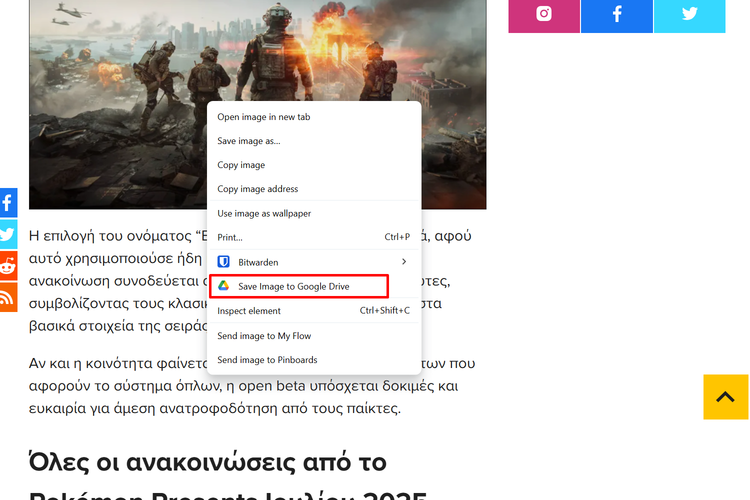The image size is (750, 500).
Task: Share via left sidebar Facebook icon
Action: 8,203
